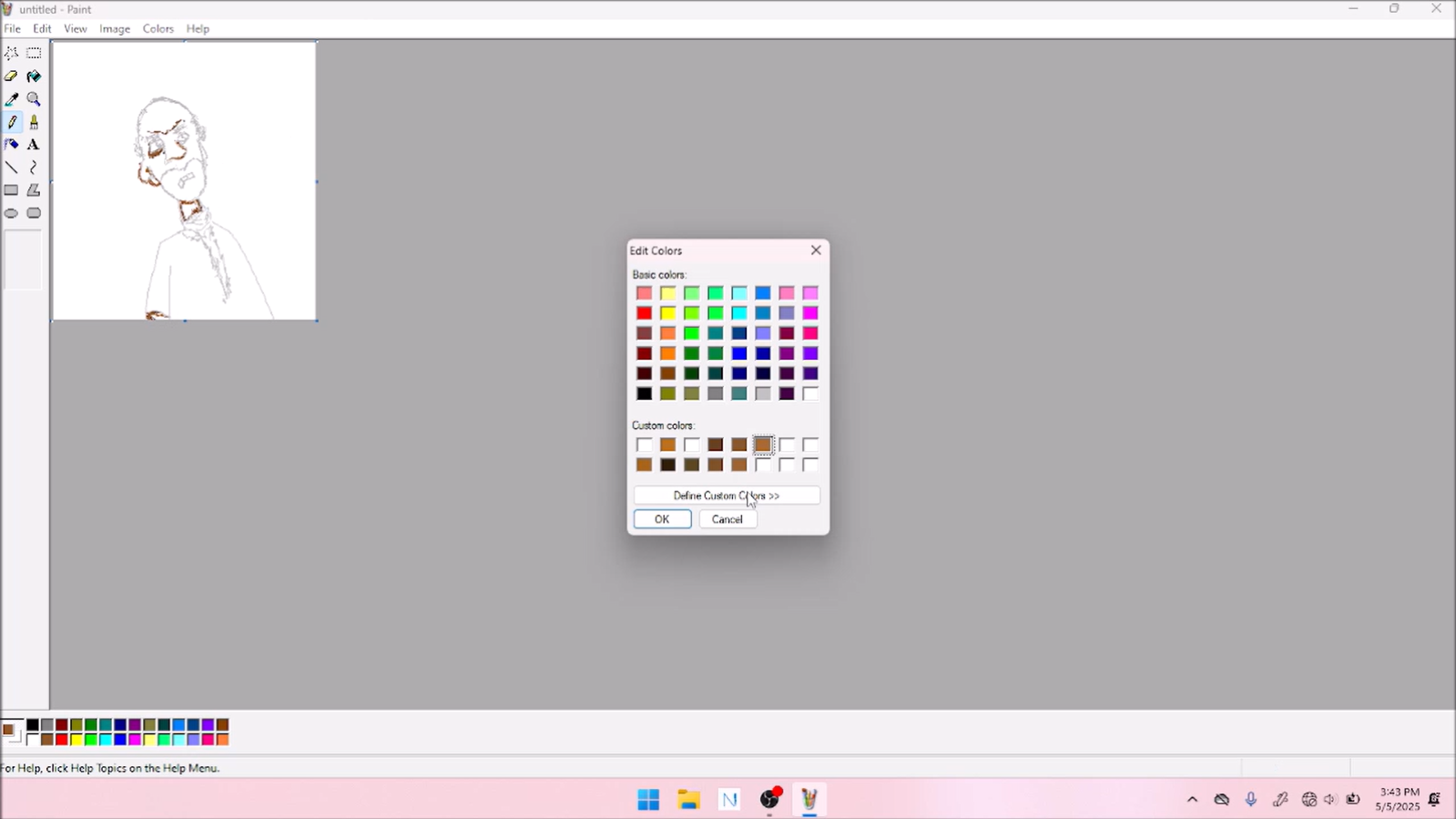Select the Magnifier tool
1456x819 pixels.
point(34,99)
